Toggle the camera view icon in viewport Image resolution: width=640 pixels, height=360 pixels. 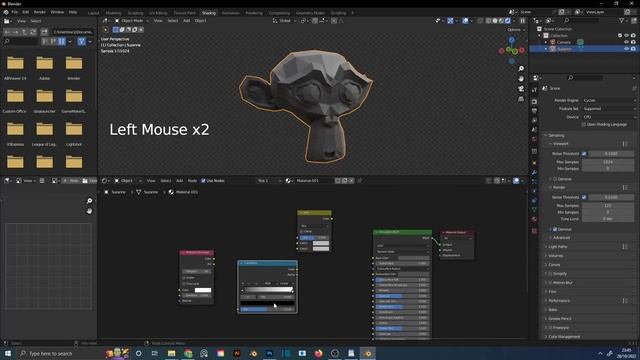521,89
